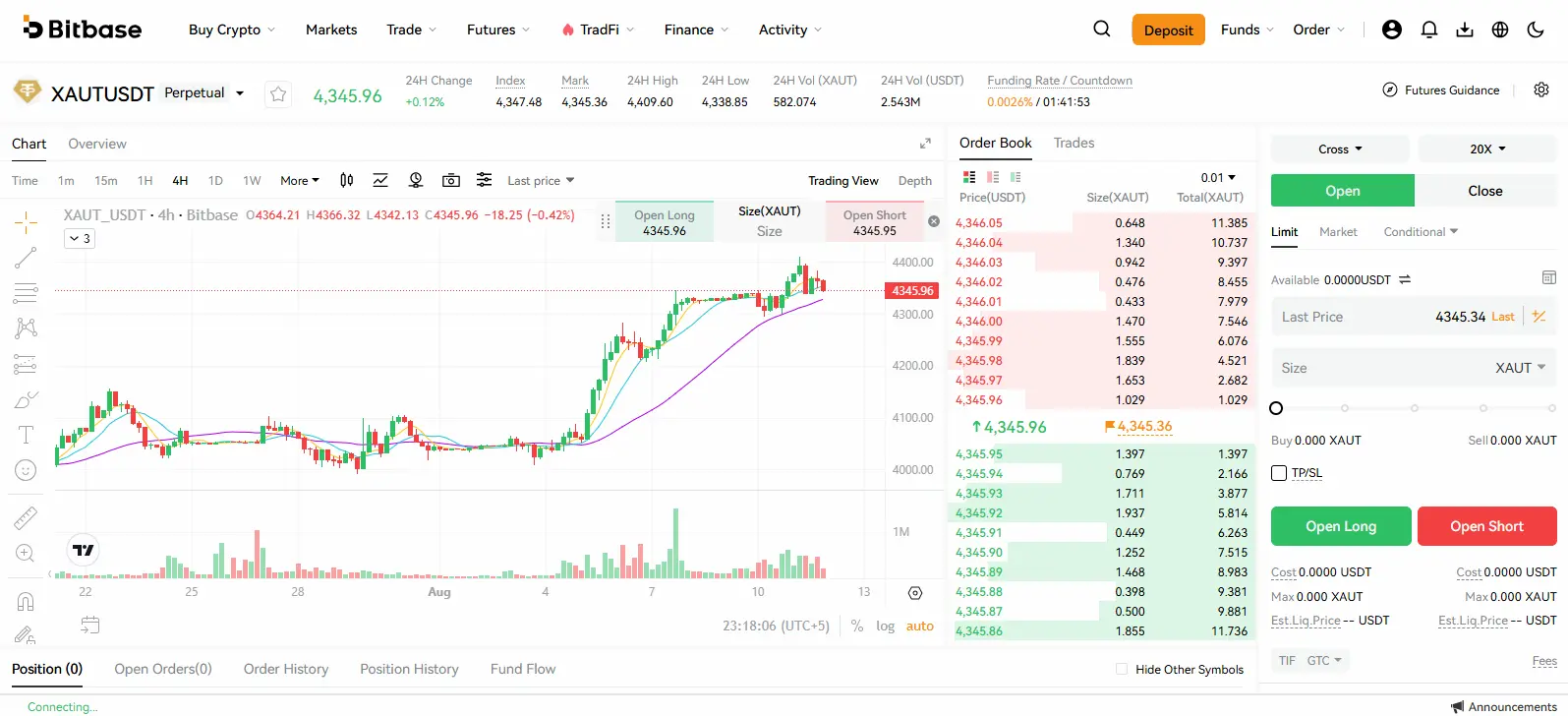Open the Futures Guidance link
Screen dimensions: 1568x716
(1441, 89)
